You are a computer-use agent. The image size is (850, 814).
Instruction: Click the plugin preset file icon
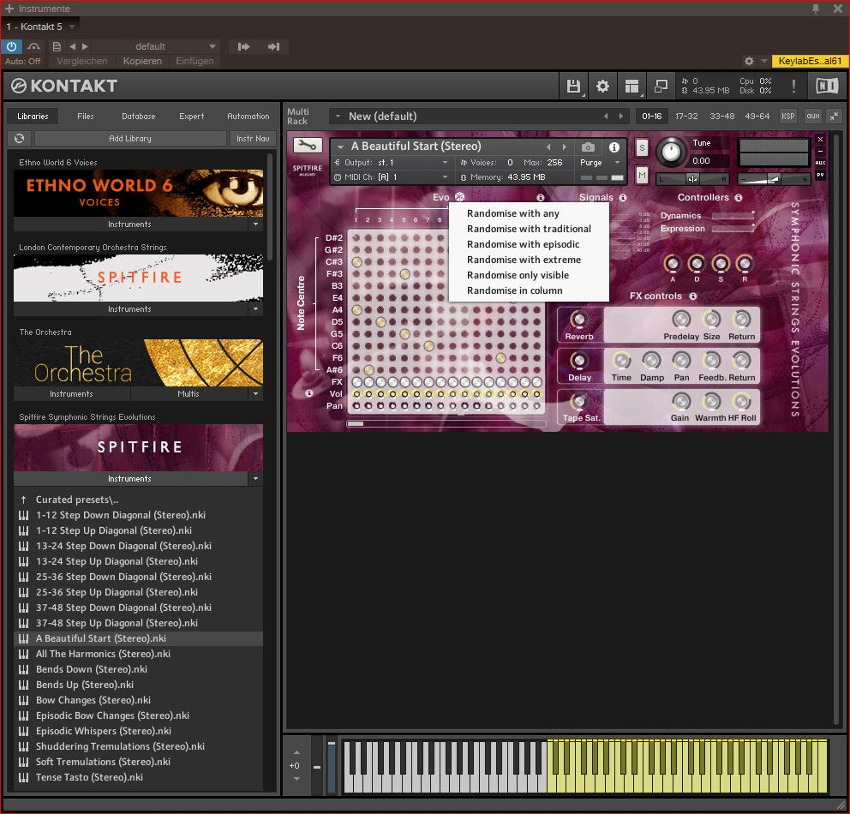56,47
